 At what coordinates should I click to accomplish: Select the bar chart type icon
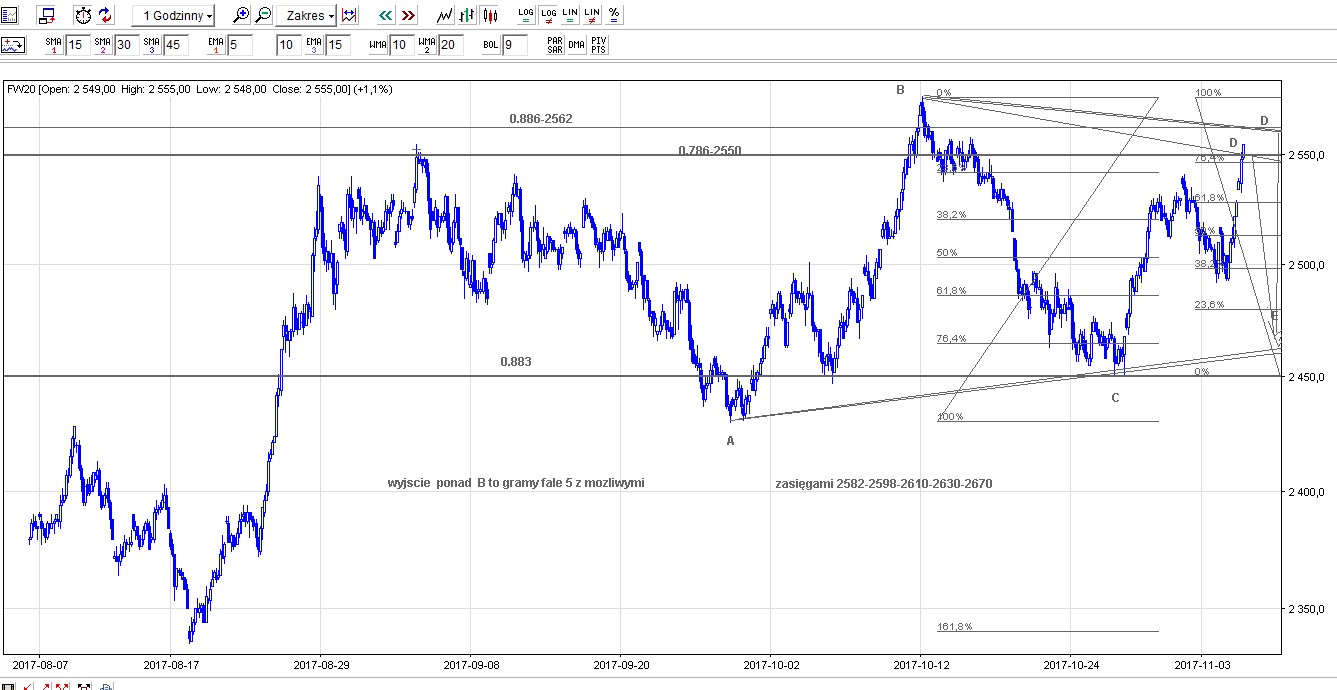(x=467, y=15)
